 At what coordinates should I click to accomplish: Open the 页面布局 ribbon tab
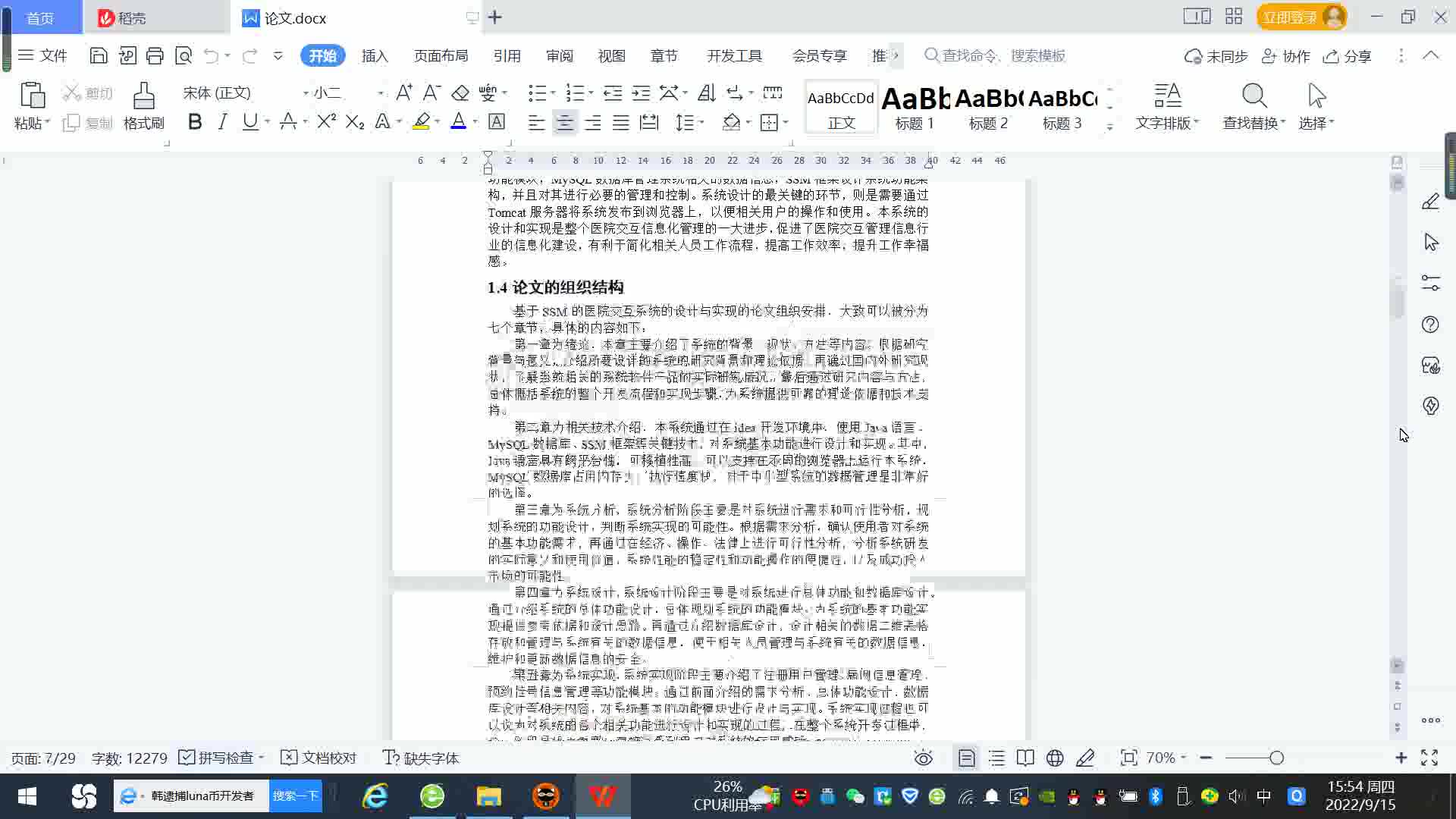click(x=441, y=56)
